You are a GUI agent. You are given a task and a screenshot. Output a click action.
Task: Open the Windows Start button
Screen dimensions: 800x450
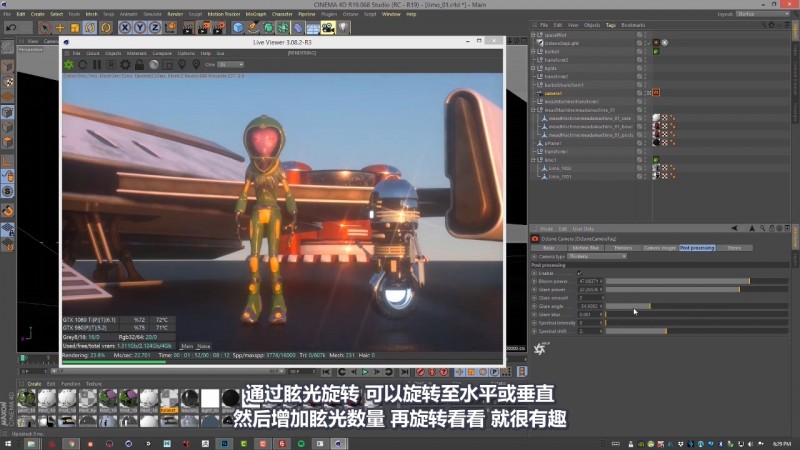8,444
